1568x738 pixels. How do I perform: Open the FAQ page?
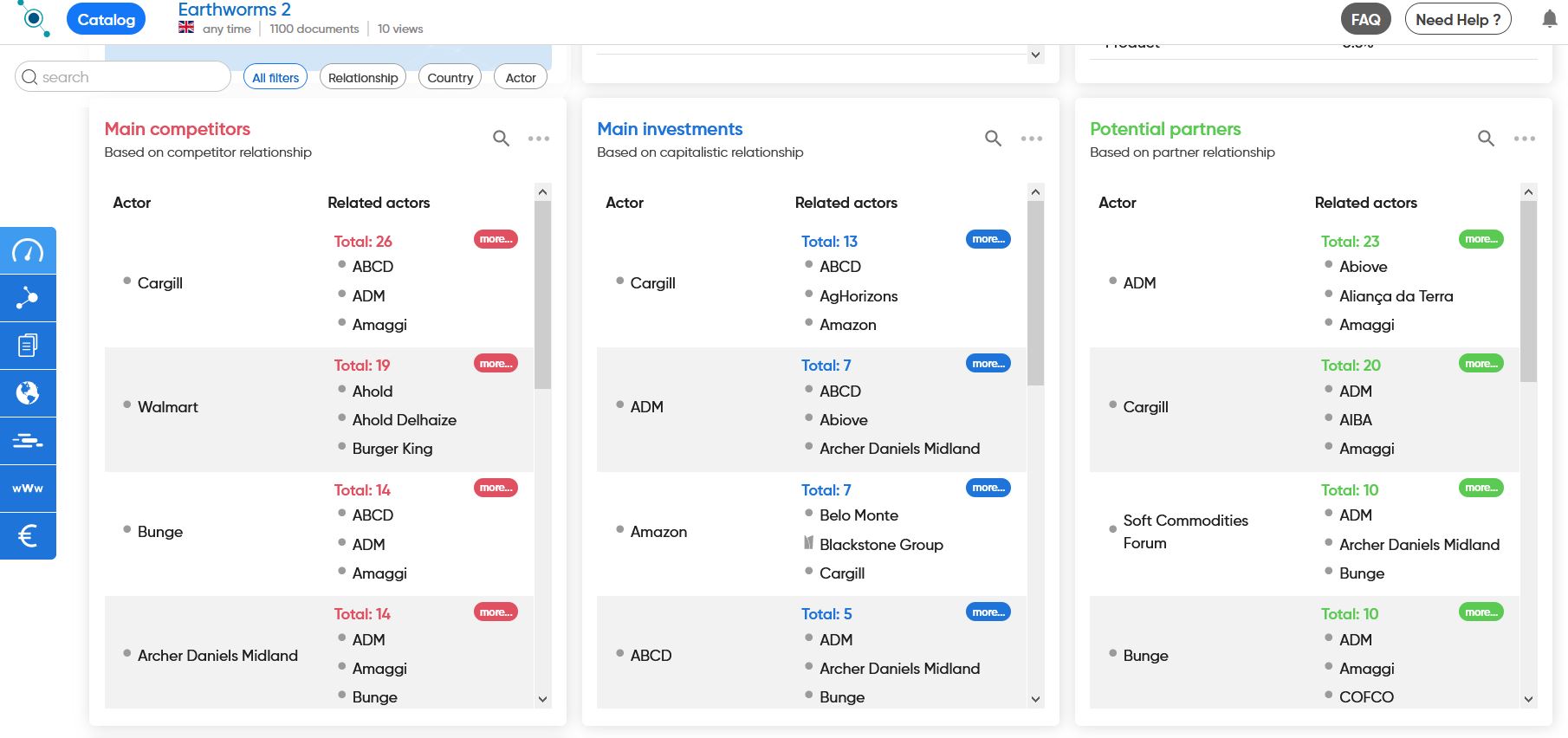1366,19
